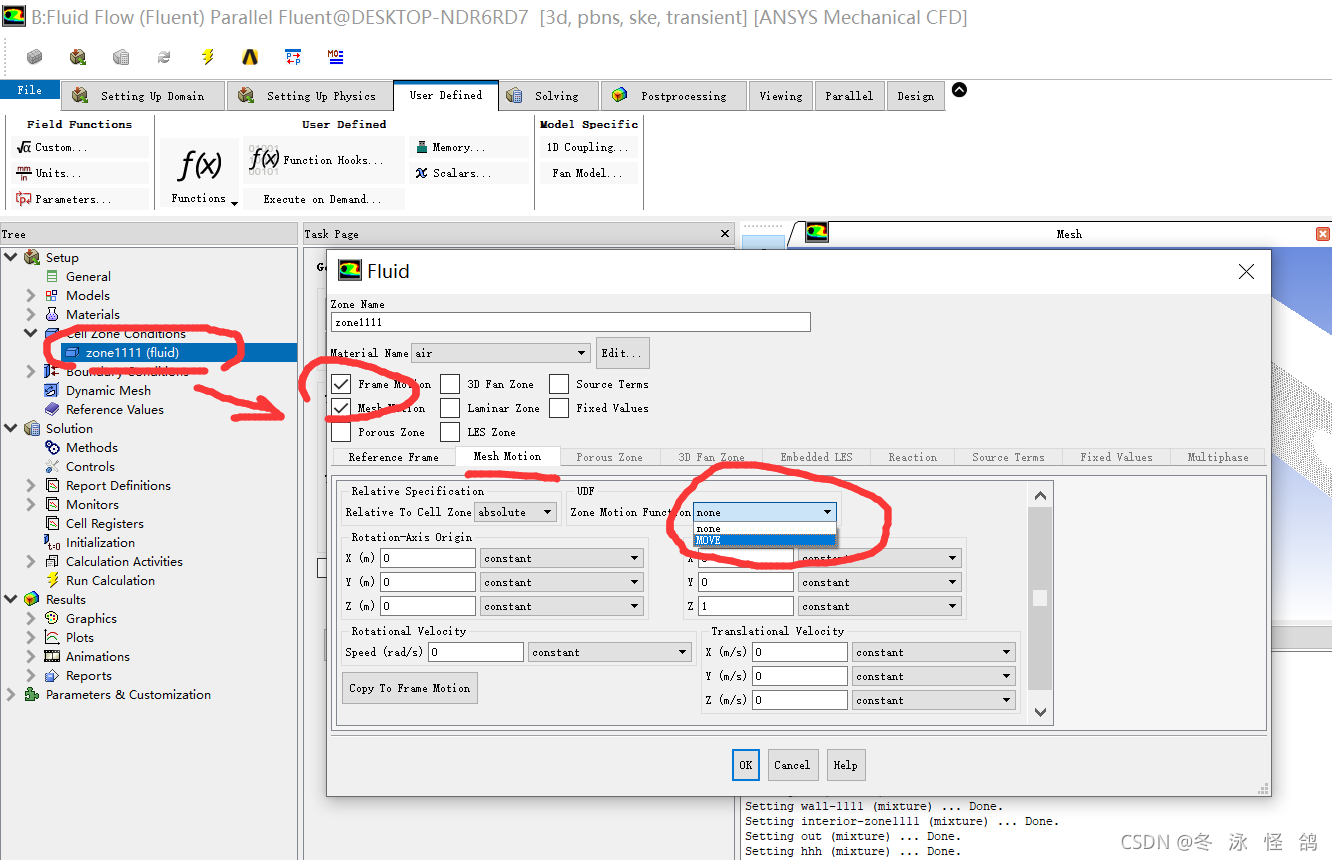Open user-defined Scalars settings
Screen dimensions: 1332x860
click(468, 173)
